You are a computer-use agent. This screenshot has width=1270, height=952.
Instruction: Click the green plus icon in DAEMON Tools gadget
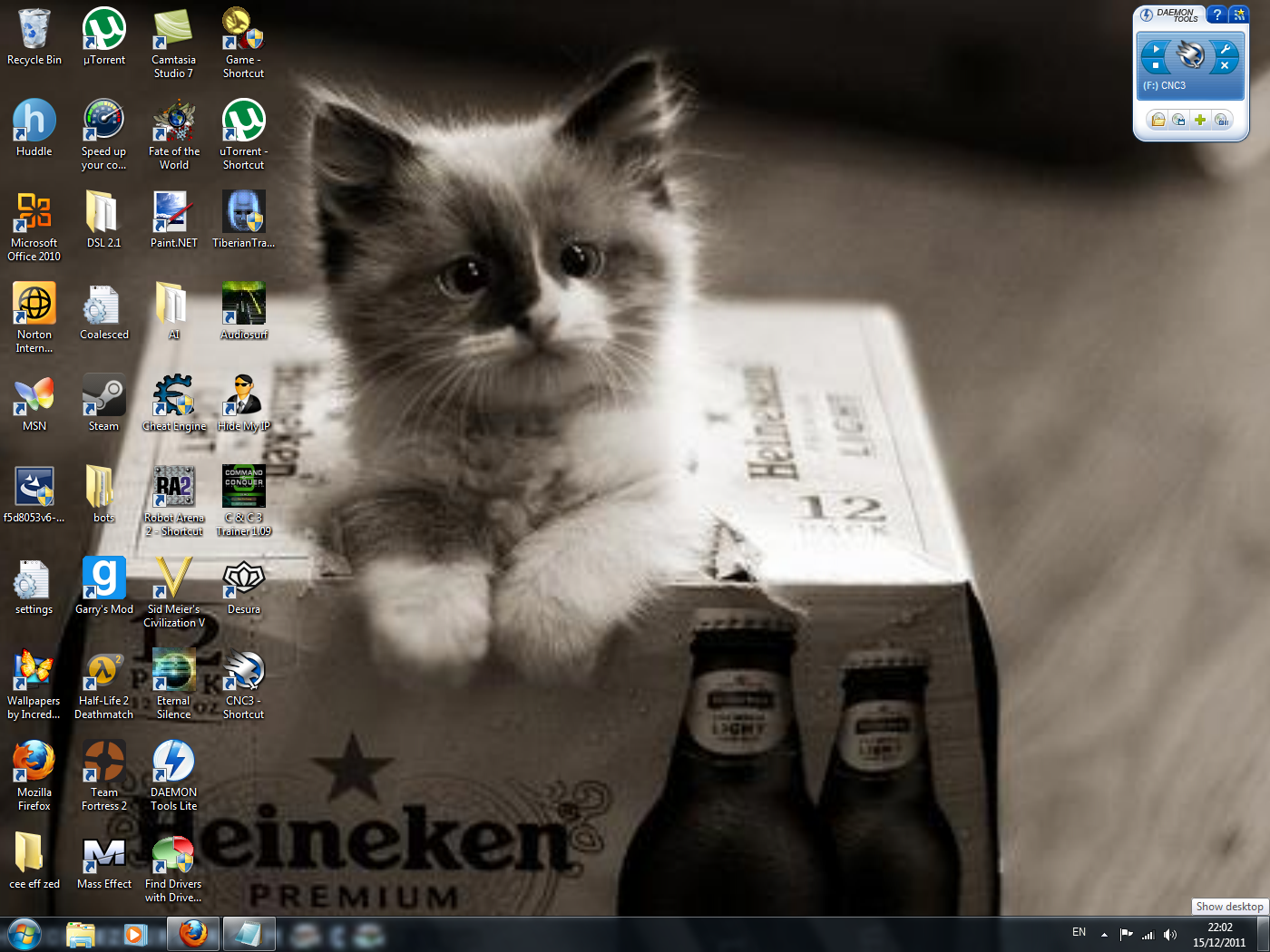pos(1200,120)
